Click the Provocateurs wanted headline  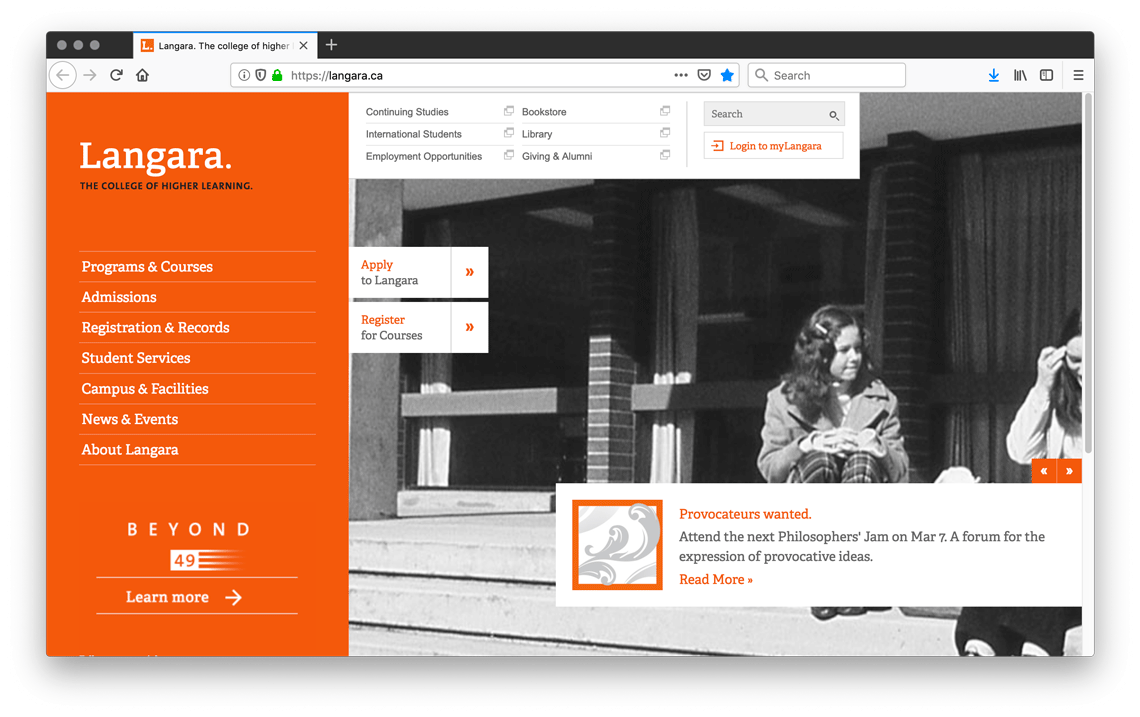(x=745, y=514)
